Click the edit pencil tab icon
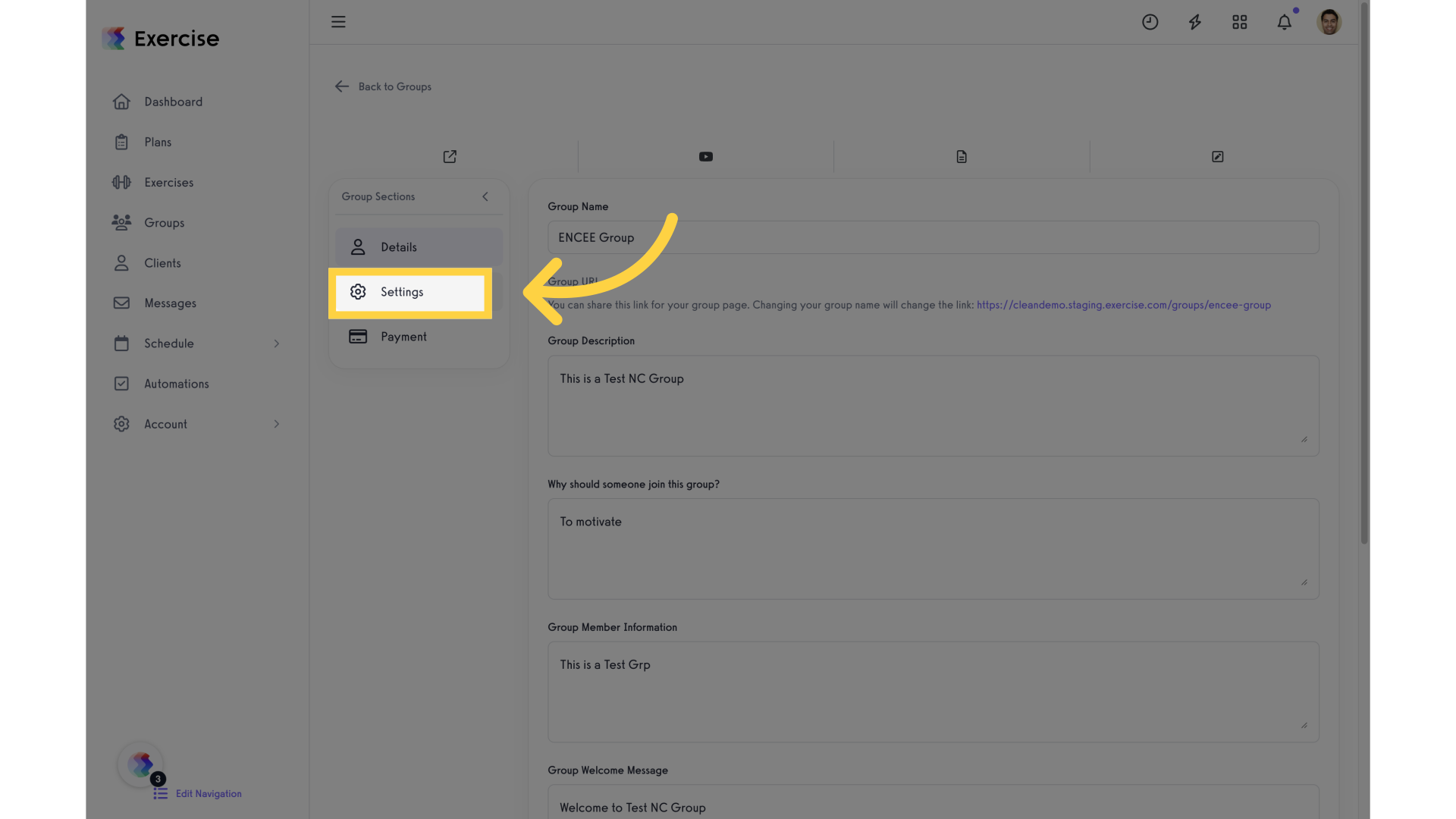The width and height of the screenshot is (1456, 819). [1217, 157]
